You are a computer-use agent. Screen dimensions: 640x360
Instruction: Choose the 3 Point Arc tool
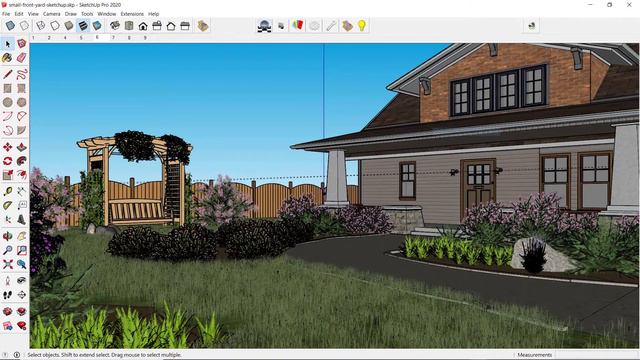[8, 130]
